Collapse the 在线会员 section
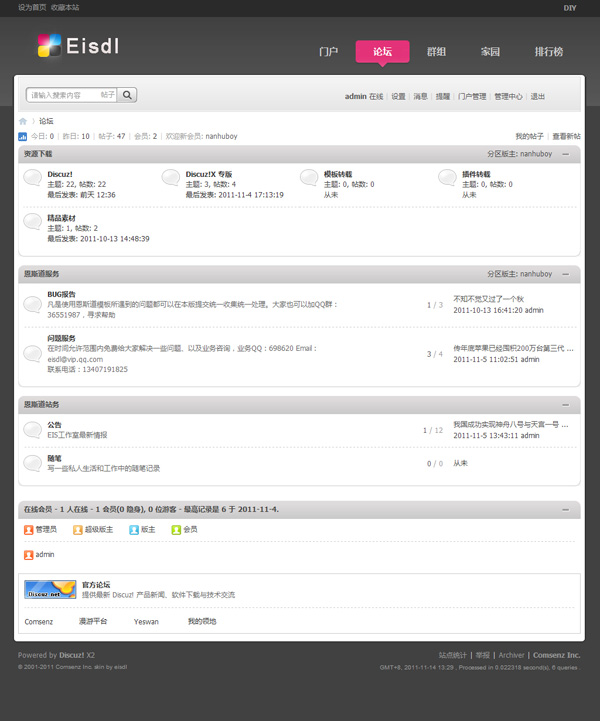This screenshot has height=721, width=600. coord(566,509)
